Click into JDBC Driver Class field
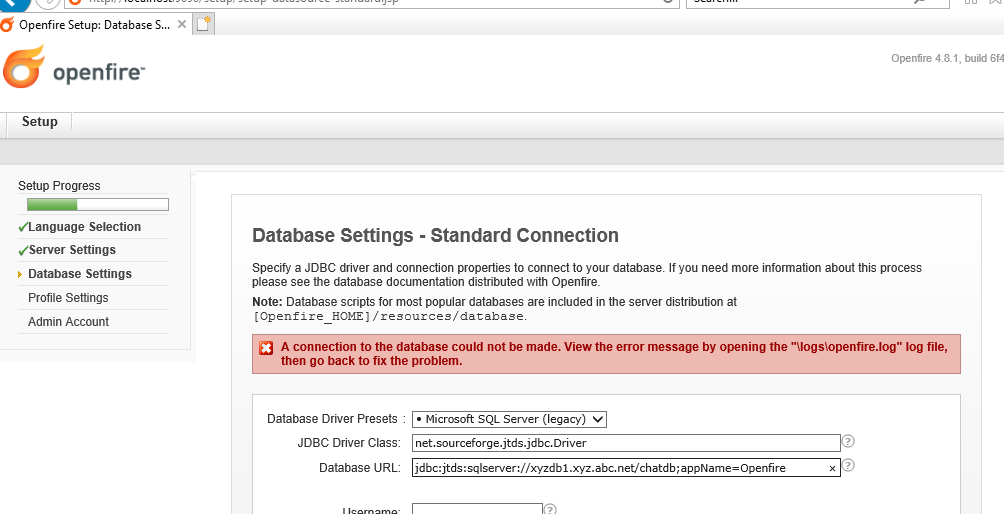 (x=625, y=443)
